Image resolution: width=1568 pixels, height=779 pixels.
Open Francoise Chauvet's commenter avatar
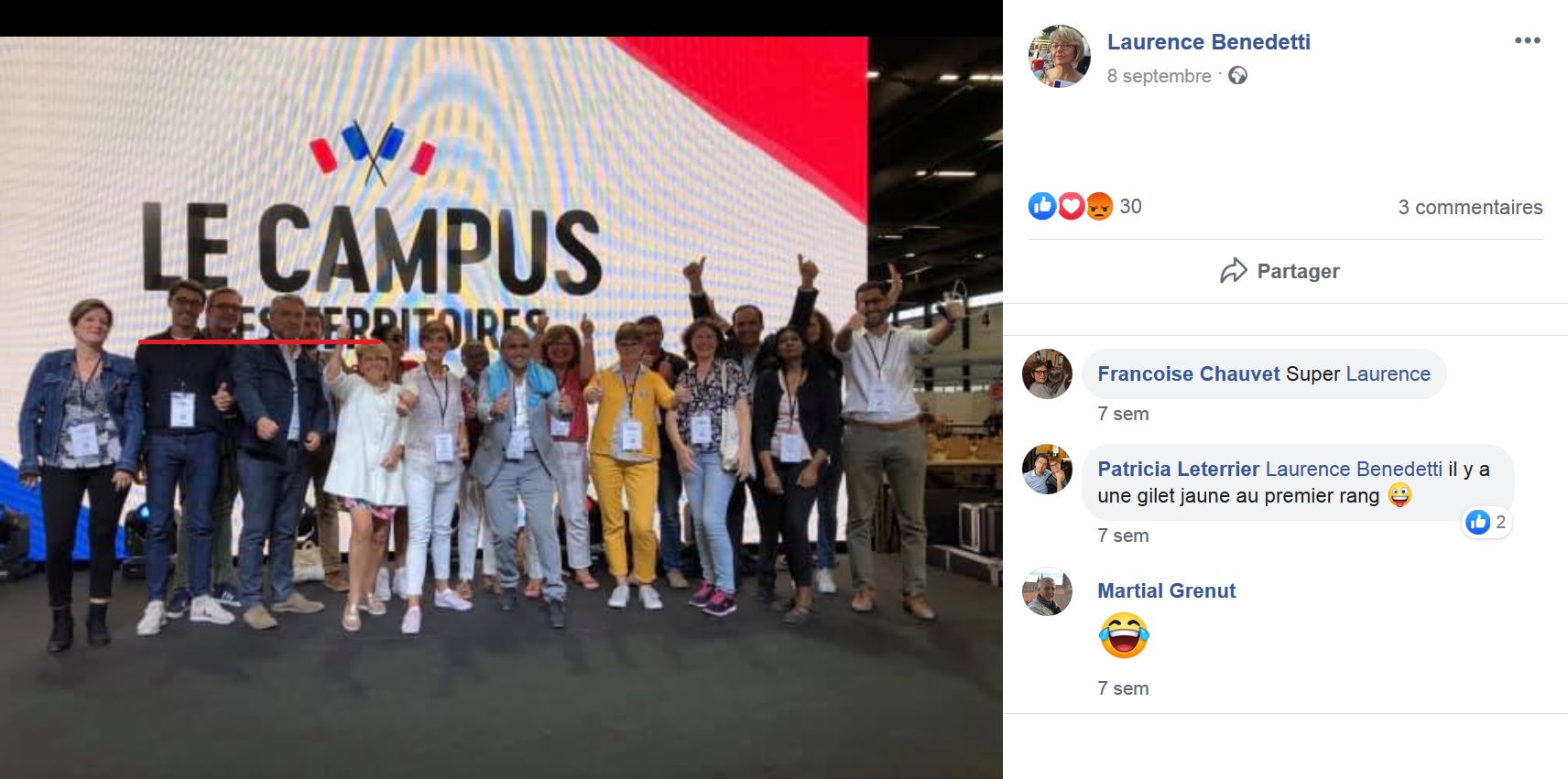click(1047, 373)
